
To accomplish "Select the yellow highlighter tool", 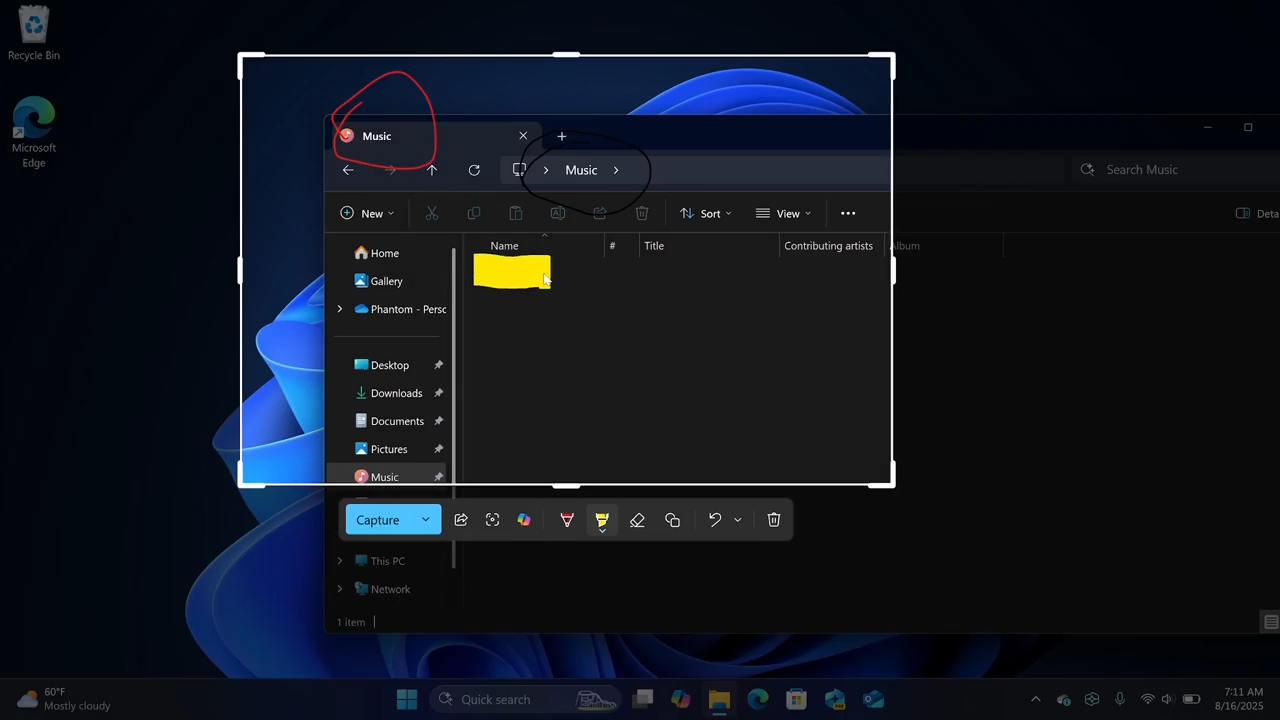I will 602,520.
